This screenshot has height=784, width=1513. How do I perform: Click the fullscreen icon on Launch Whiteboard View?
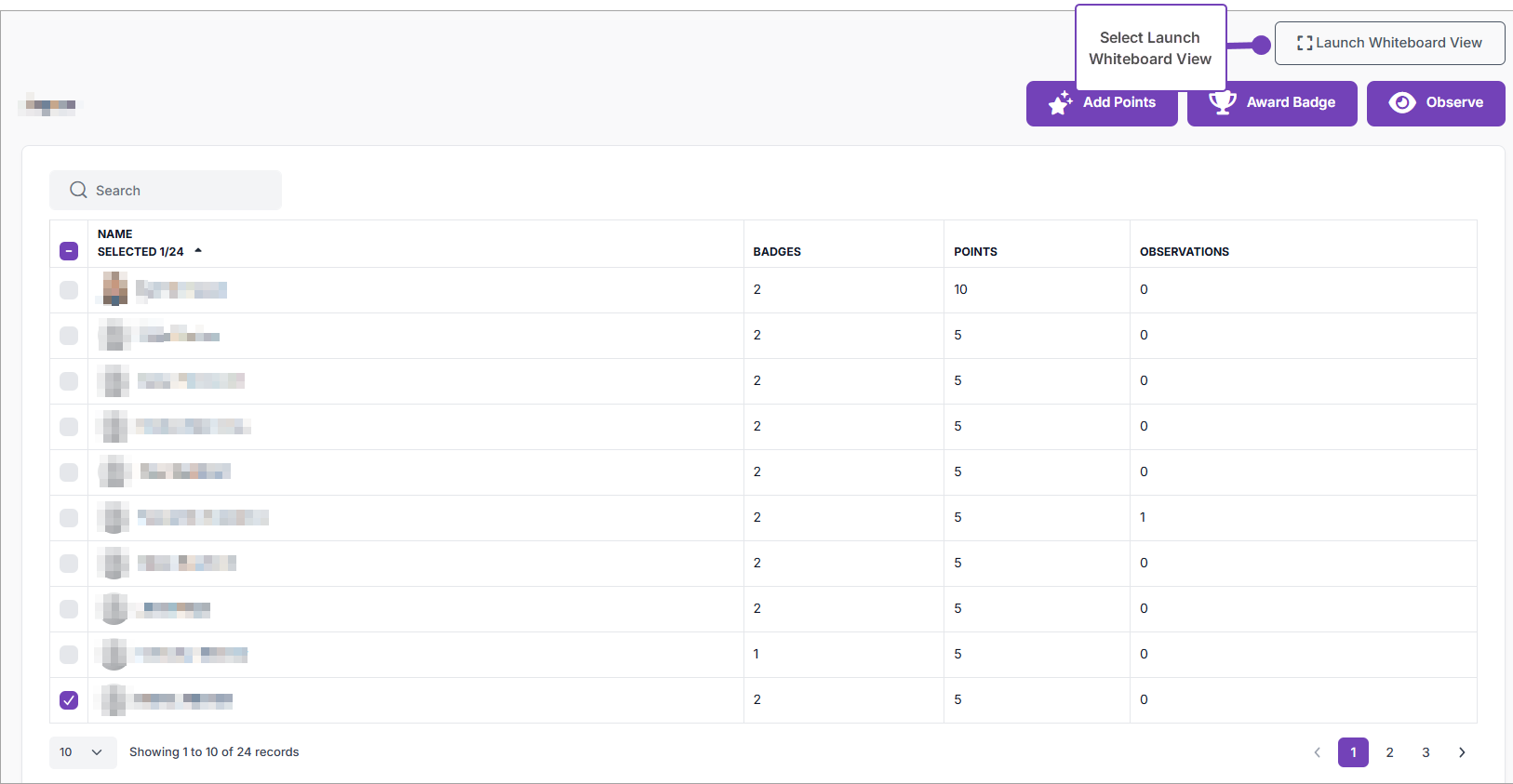point(1305,43)
